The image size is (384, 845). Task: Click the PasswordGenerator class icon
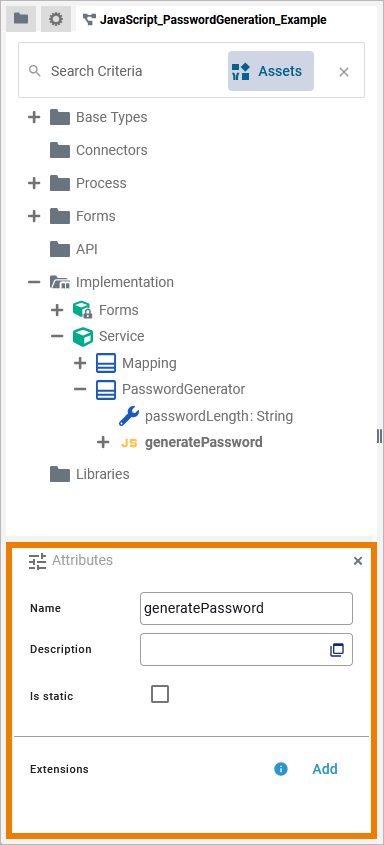pyautogui.click(x=106, y=389)
